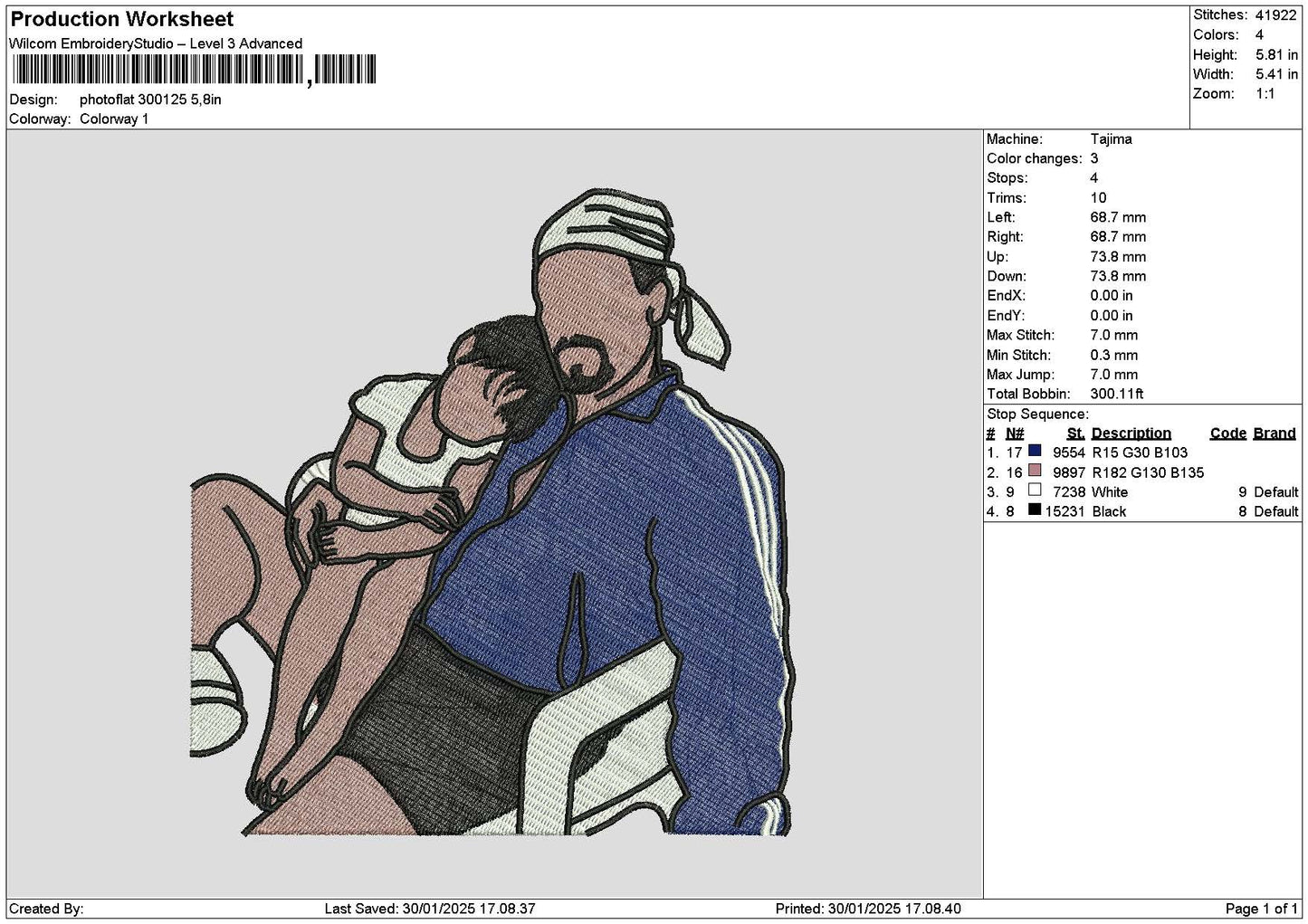Viewport: 1308px width, 924px height.
Task: Click the 'Black' thread description
Action: click(1109, 512)
